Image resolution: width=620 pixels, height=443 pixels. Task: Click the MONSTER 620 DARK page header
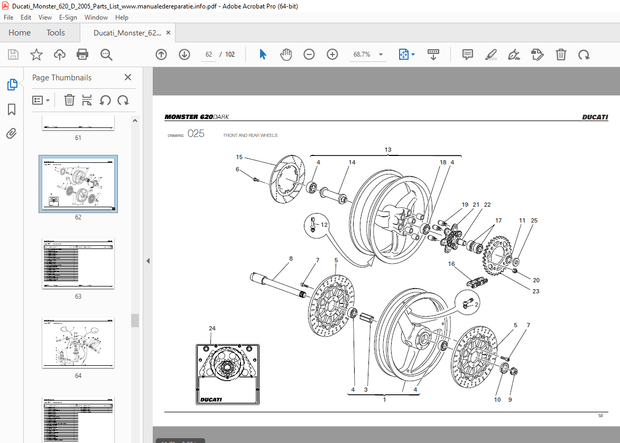(x=197, y=117)
